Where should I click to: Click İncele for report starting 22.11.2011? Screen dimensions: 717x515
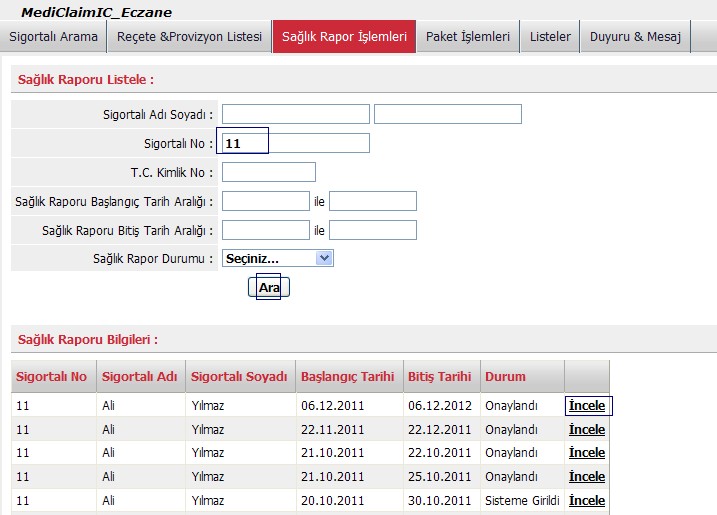coord(587,430)
